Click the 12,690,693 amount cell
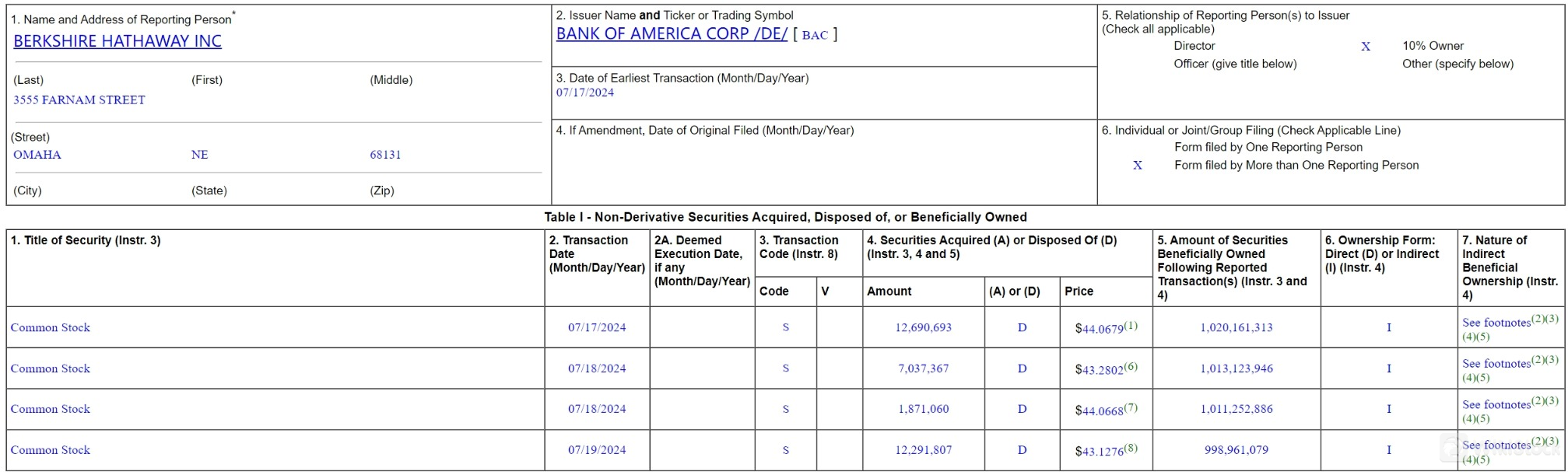This screenshot has height=475, width=1568. (x=923, y=328)
